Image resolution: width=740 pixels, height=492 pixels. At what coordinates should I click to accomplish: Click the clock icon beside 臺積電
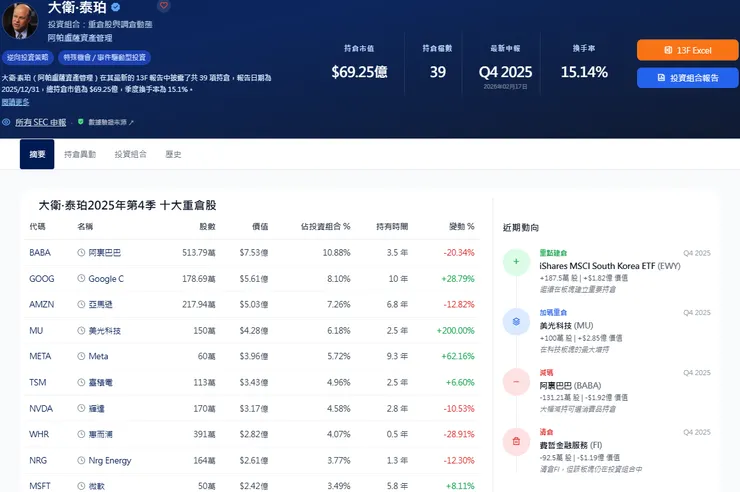coord(81,382)
